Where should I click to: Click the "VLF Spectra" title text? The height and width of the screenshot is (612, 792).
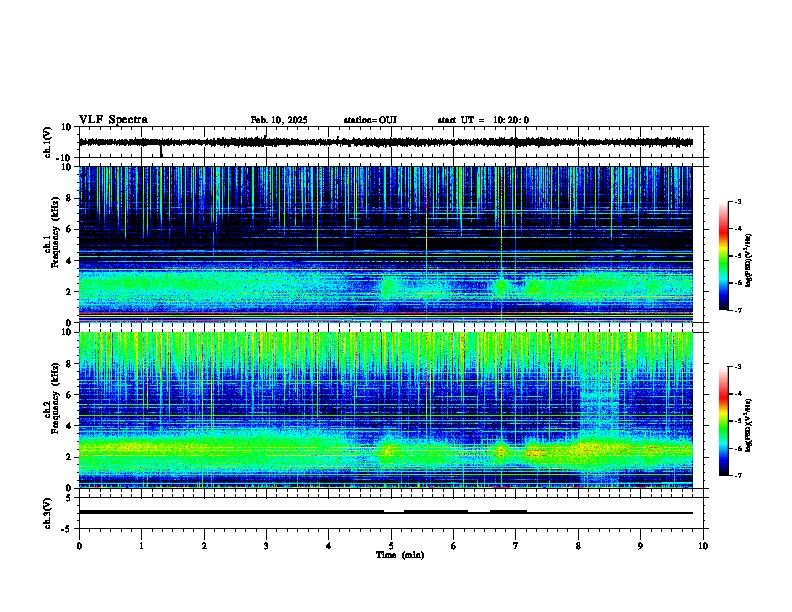(113, 120)
